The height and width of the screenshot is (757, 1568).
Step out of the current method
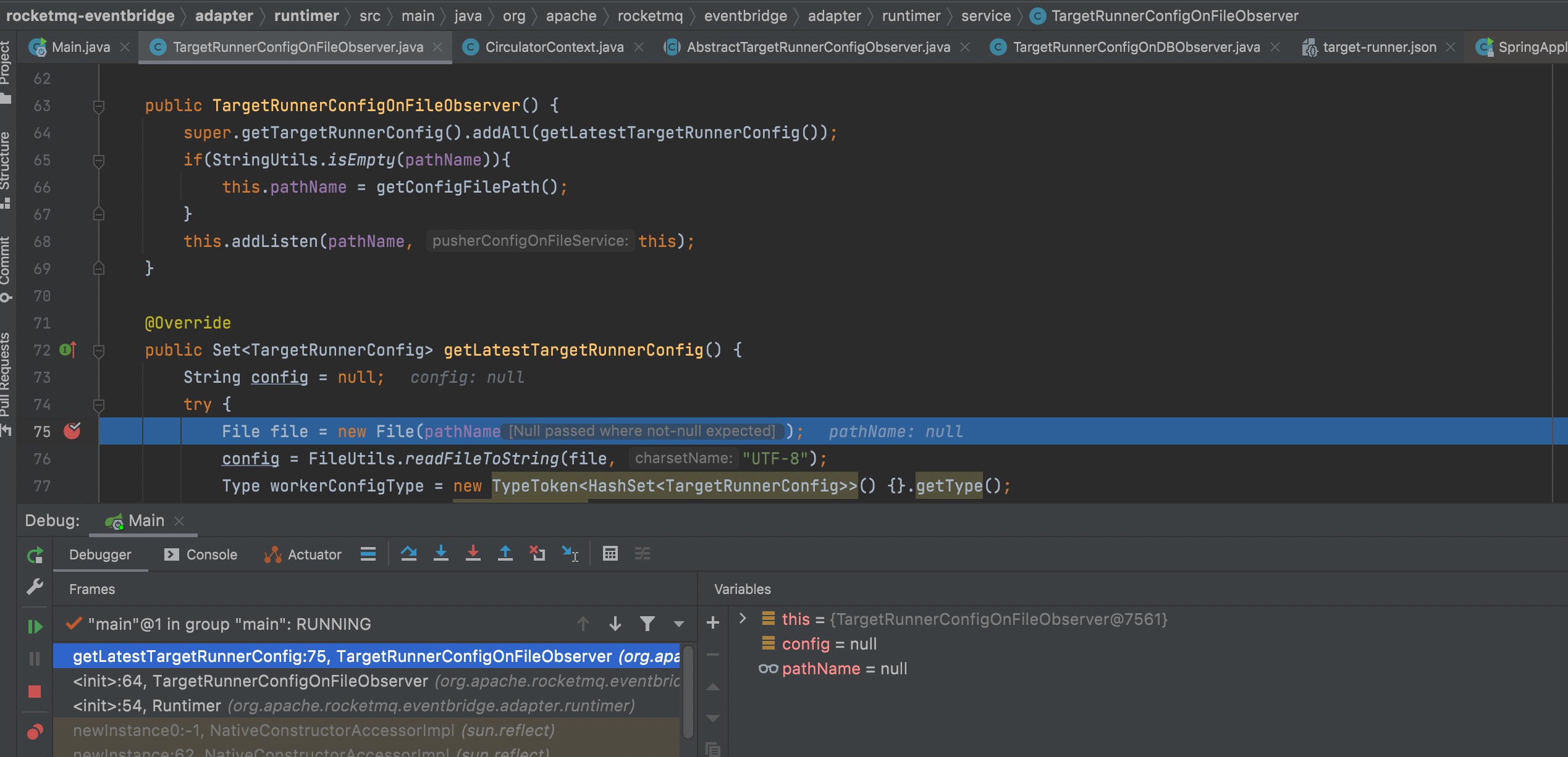pos(505,553)
